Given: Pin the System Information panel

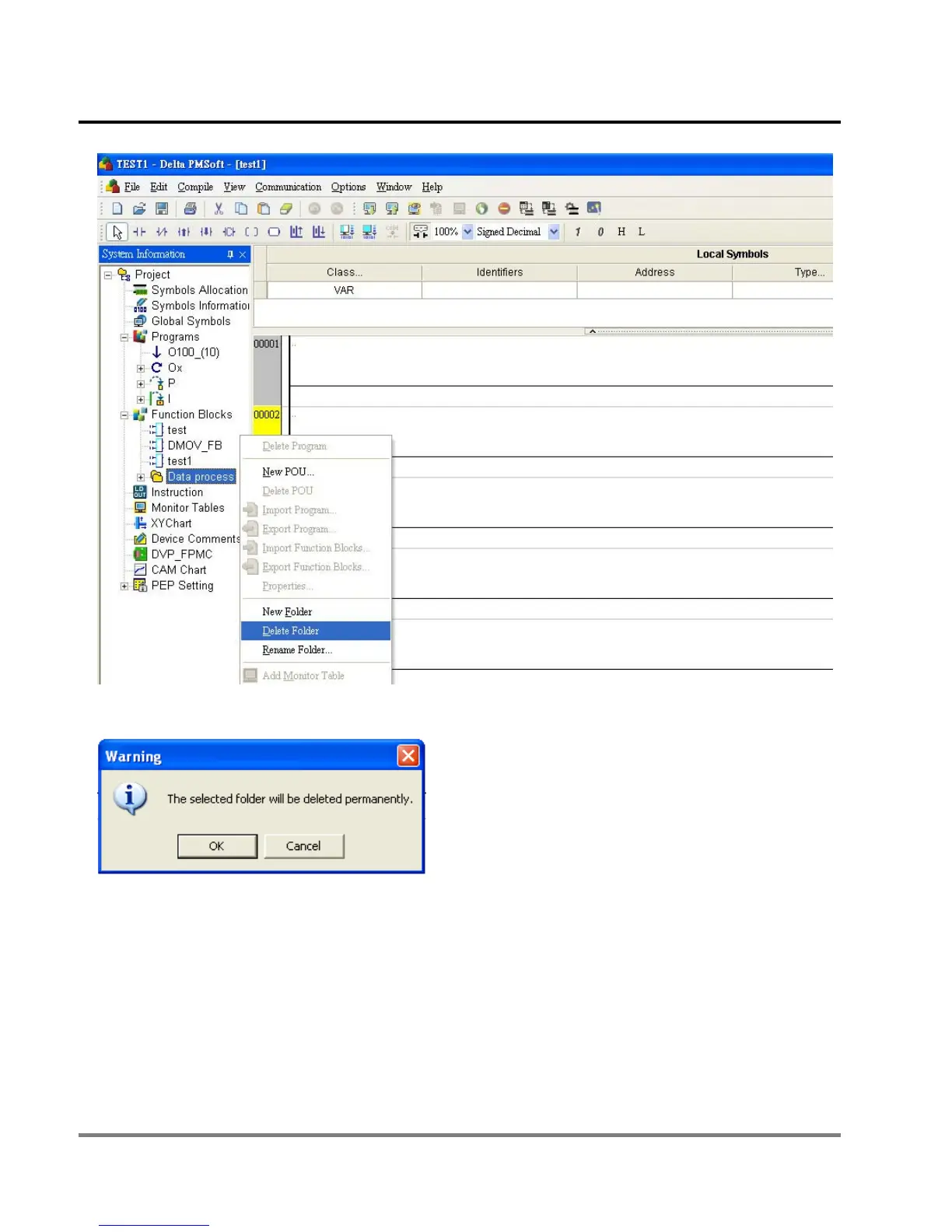Looking at the screenshot, I should tap(230, 254).
